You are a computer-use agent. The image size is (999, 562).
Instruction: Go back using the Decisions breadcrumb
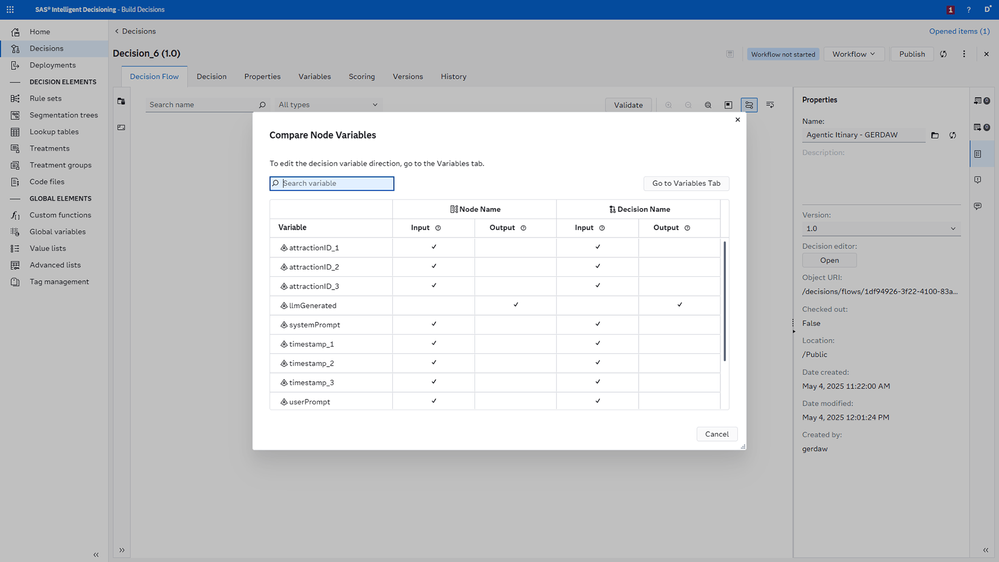(135, 31)
